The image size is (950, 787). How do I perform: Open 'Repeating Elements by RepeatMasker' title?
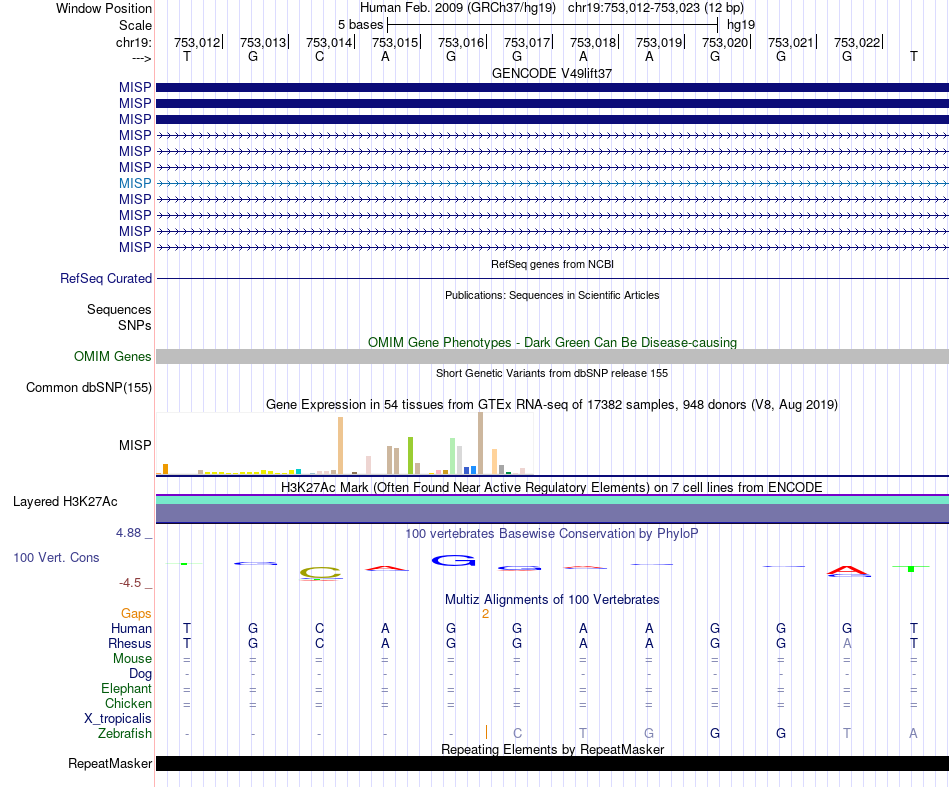(552, 750)
